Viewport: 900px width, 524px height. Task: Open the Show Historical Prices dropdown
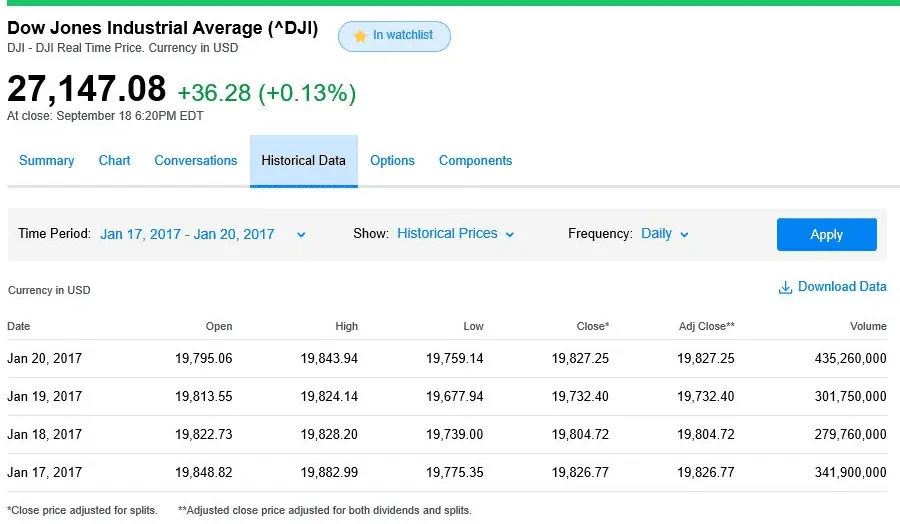[x=455, y=234]
